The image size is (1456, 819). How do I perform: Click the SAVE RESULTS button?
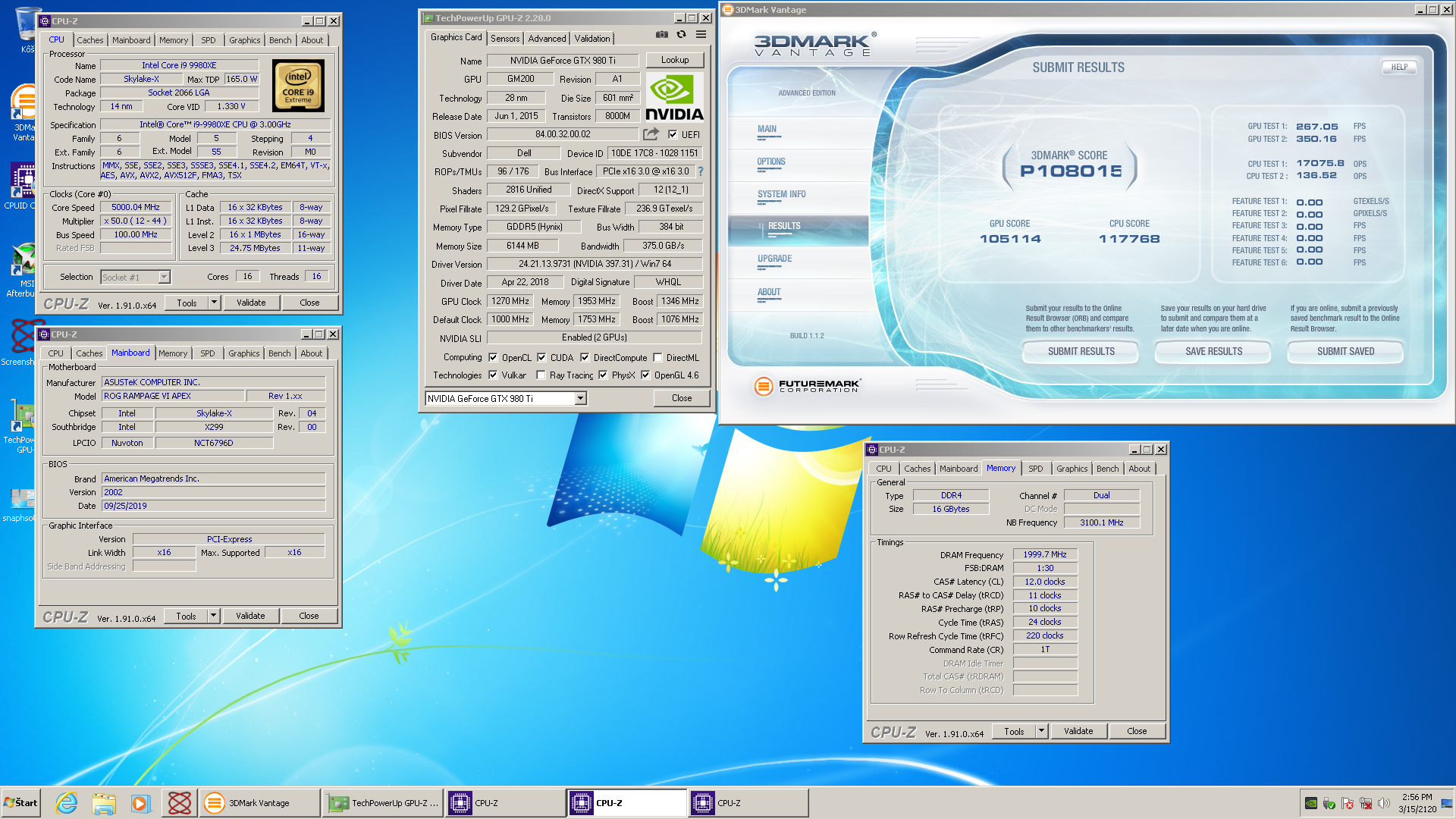point(1213,352)
